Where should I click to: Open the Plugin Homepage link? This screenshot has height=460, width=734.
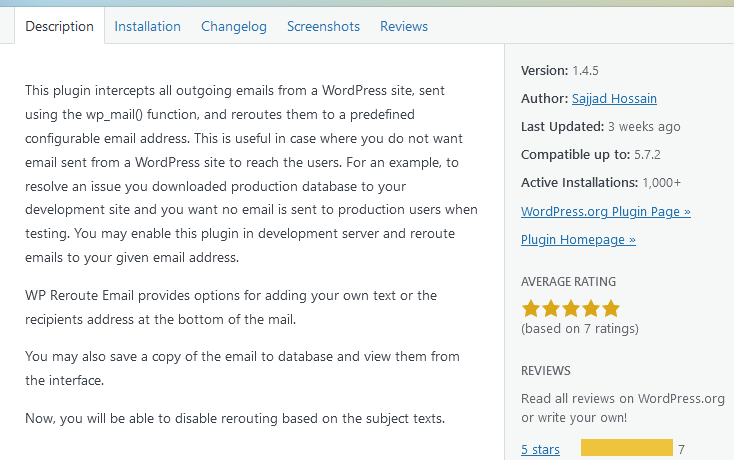(x=578, y=240)
